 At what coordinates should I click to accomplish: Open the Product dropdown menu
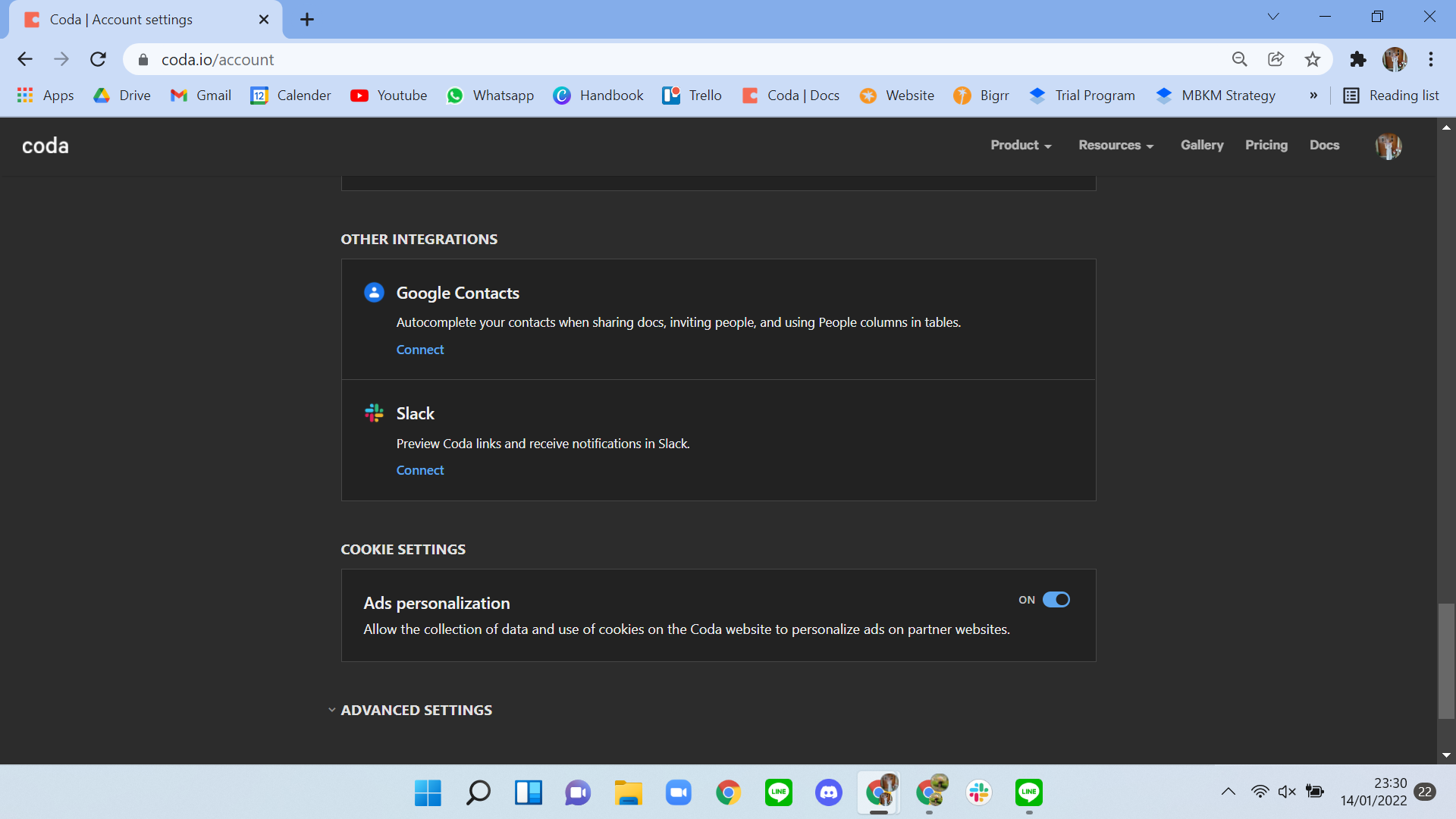point(1021,146)
